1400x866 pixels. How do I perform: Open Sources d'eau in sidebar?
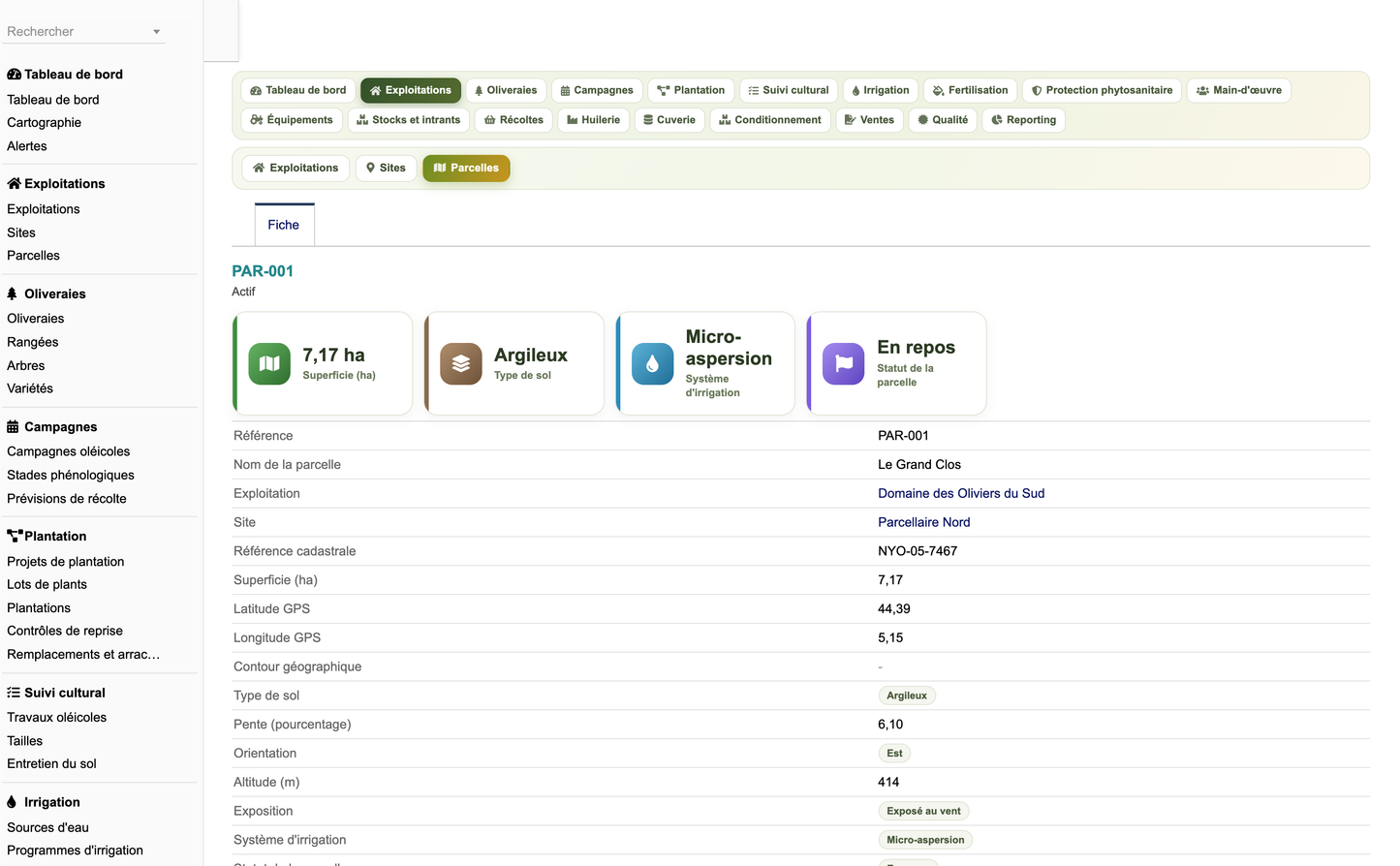47,827
